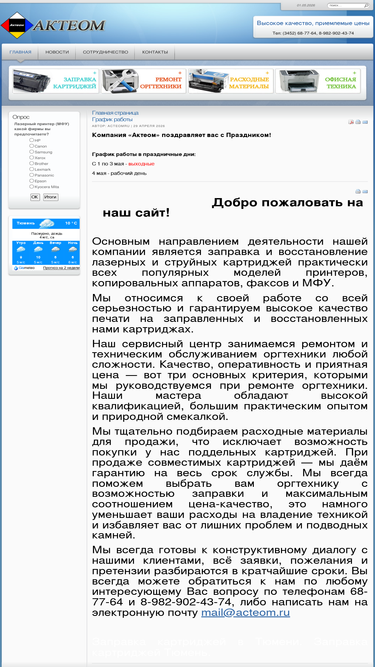Screen dimensions: 375x667
Task: Click the Главная страница link
Action: coord(115,113)
